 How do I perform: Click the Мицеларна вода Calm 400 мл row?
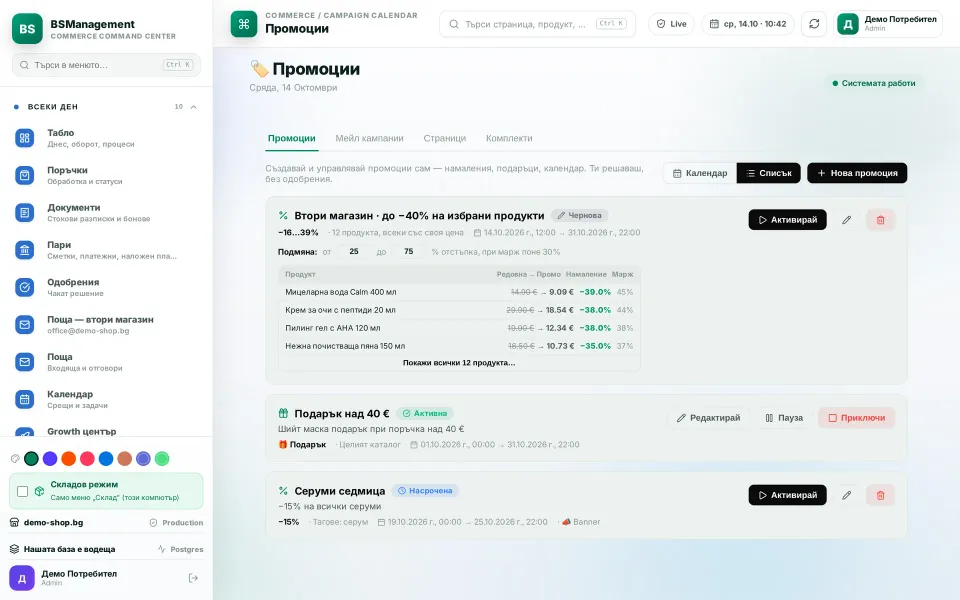tap(459, 292)
